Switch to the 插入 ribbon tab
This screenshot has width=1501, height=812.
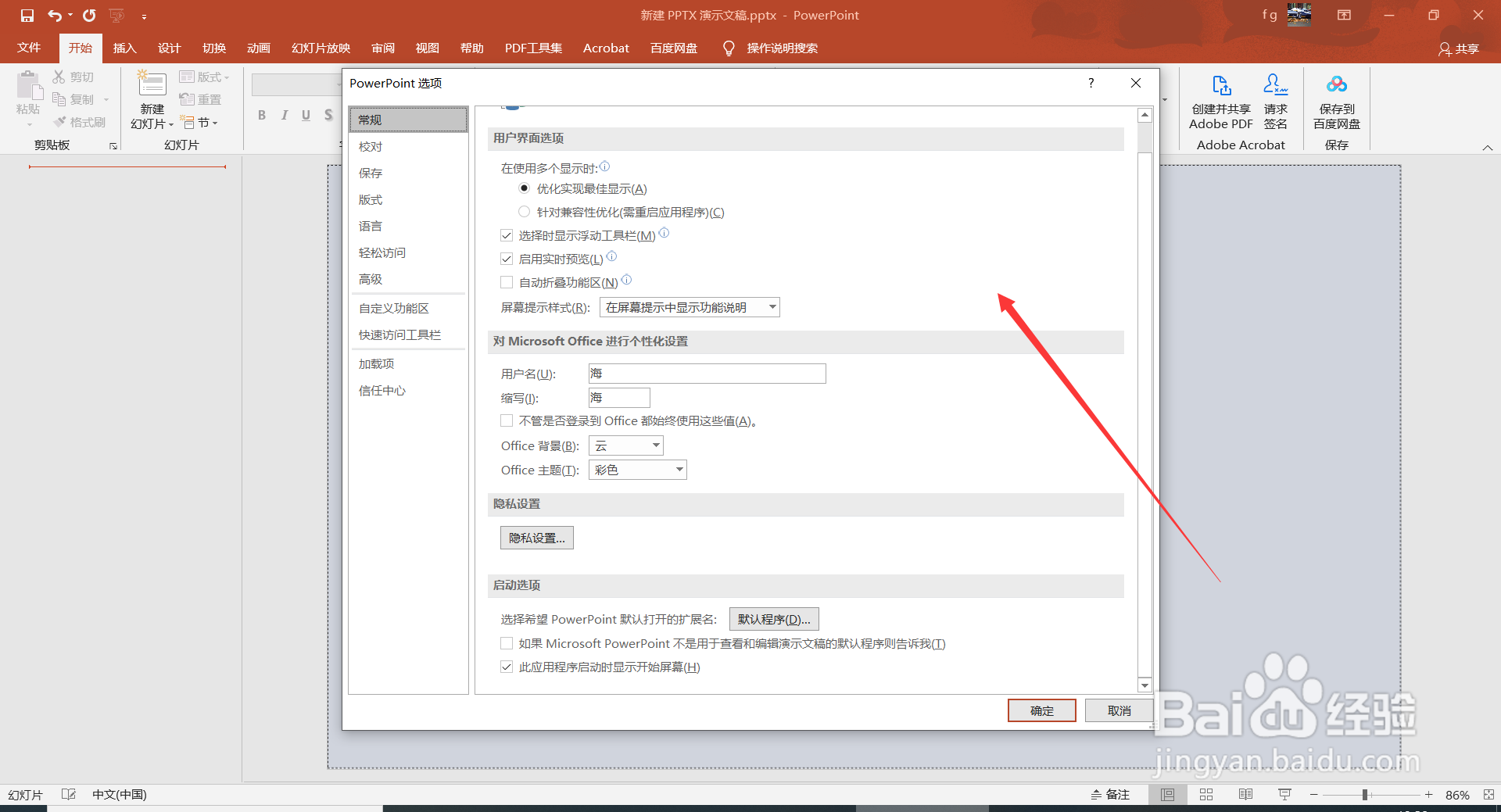click(x=124, y=48)
